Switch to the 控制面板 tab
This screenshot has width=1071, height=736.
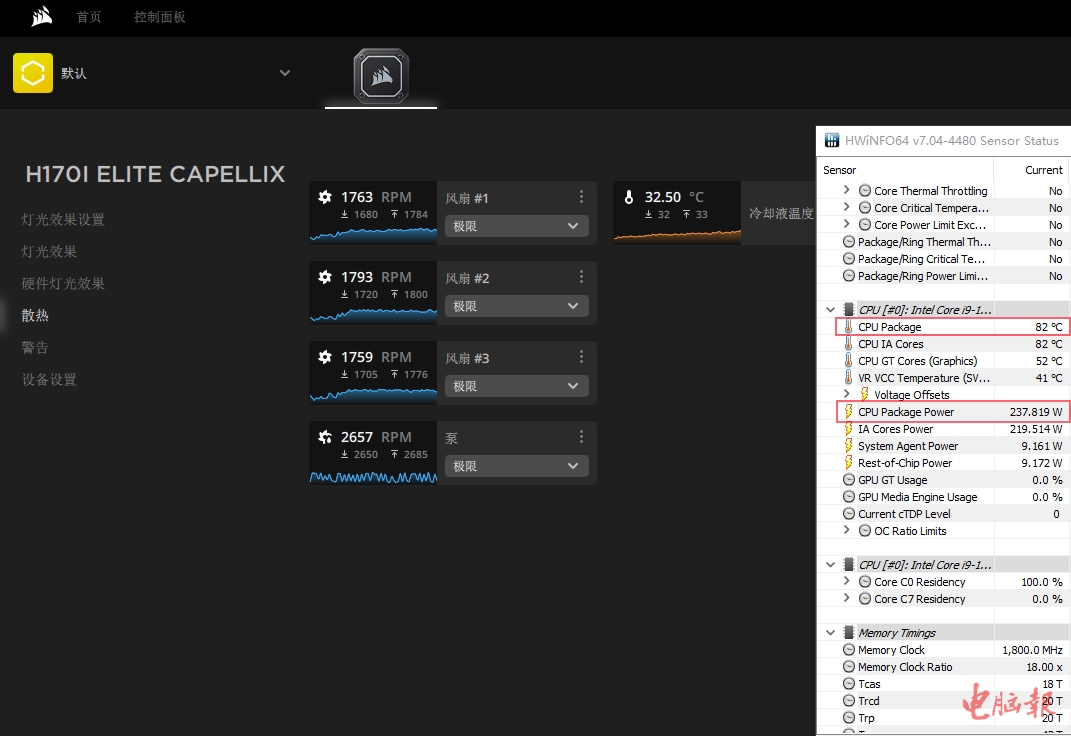tap(160, 17)
